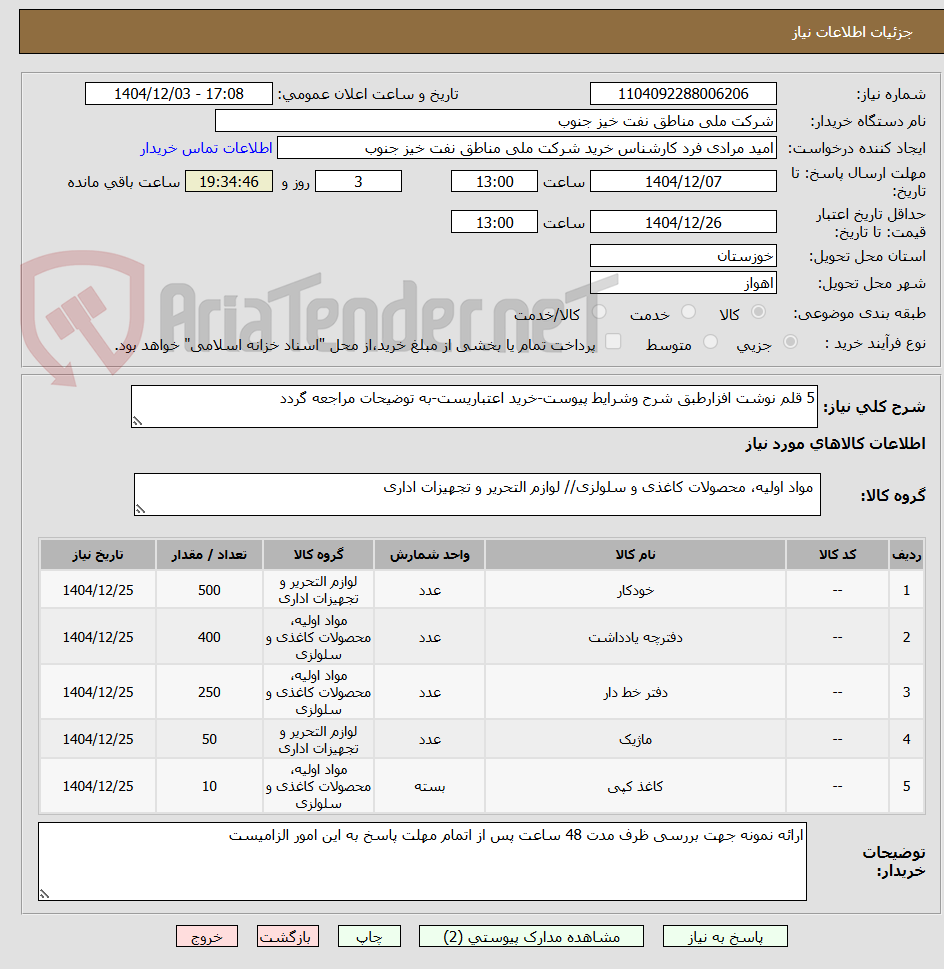
Task: Click the countdown timer 19:34:46
Action: [229, 182]
